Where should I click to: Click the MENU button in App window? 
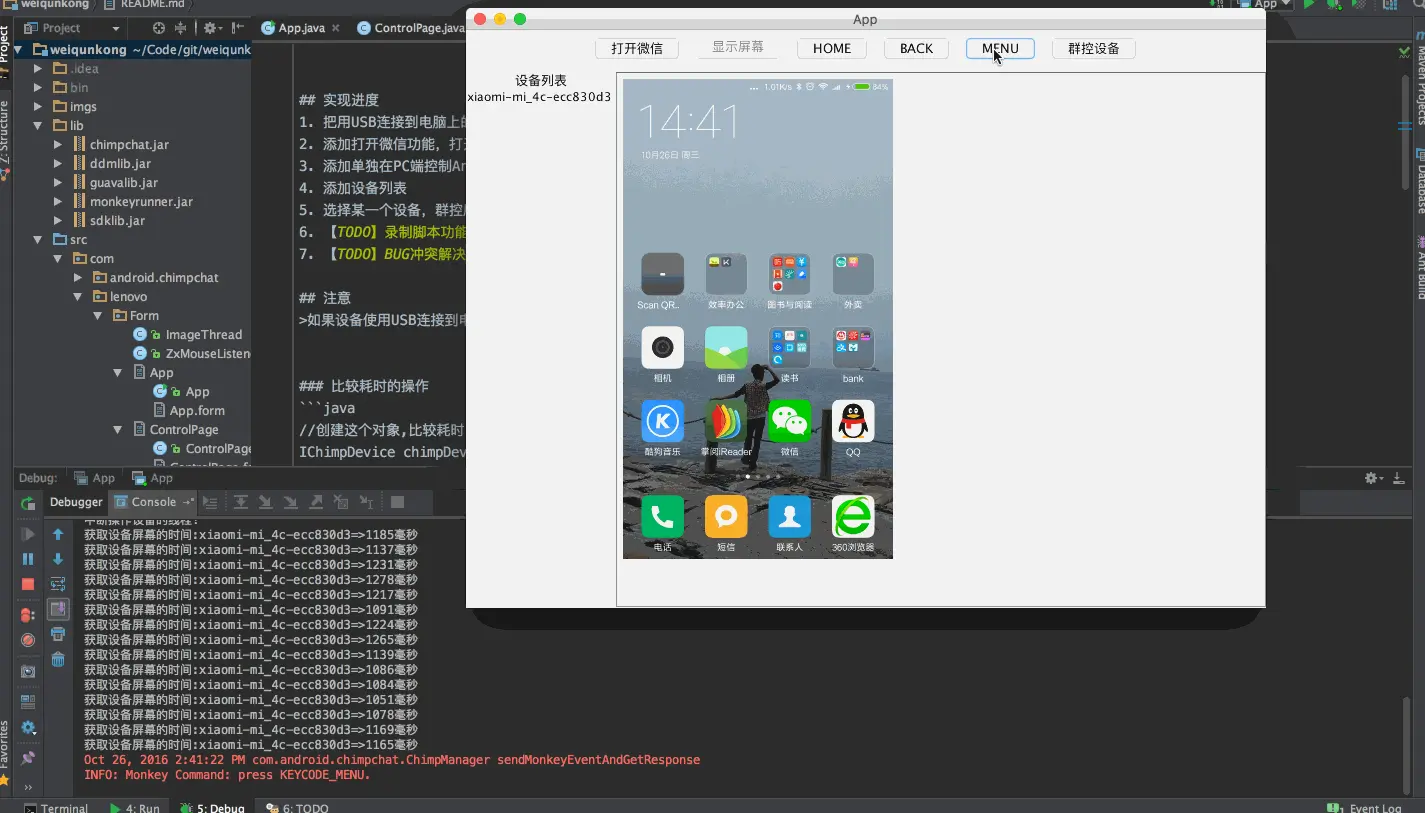[1000, 48]
